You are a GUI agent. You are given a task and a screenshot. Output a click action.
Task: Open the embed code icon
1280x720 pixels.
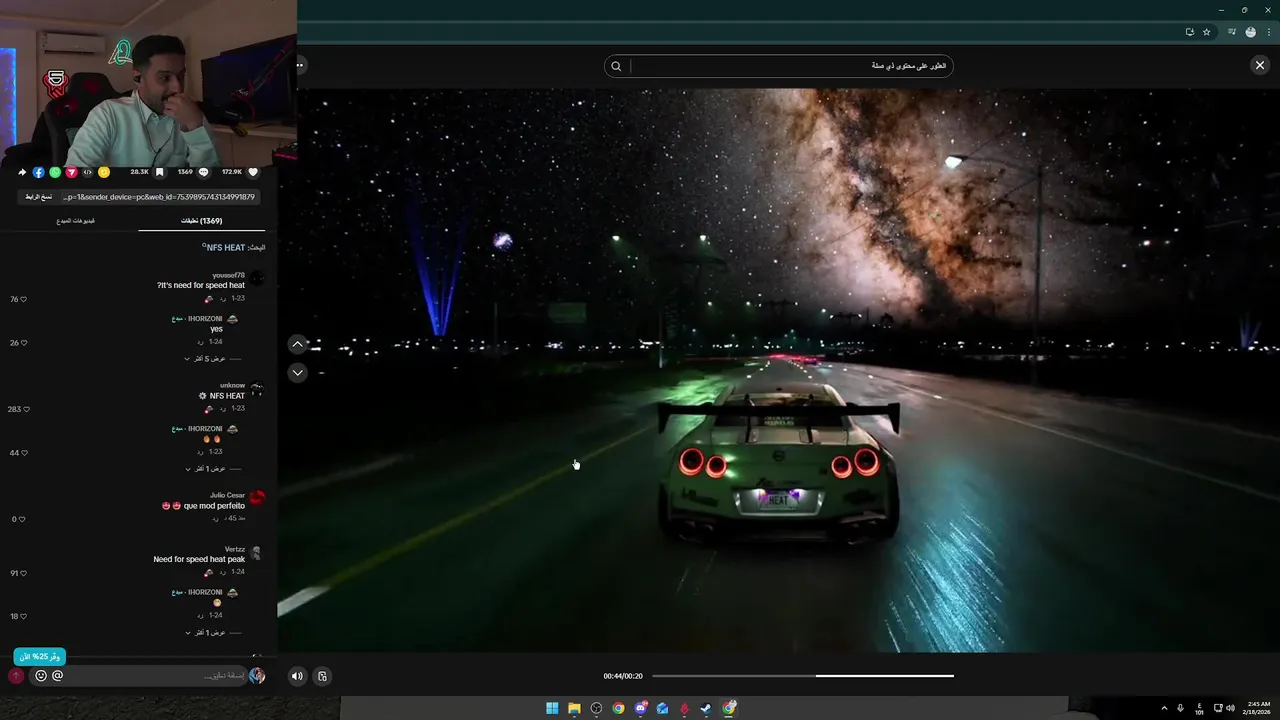tap(87, 172)
